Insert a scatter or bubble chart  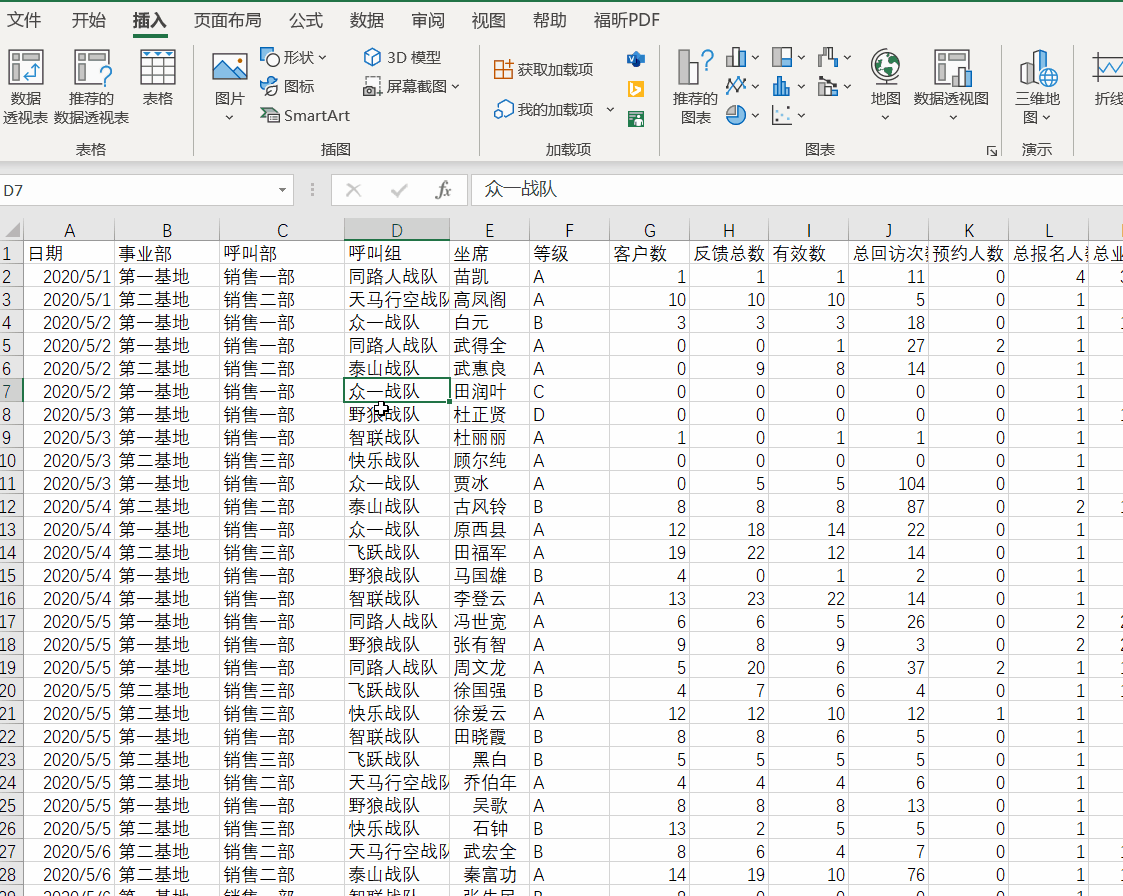click(781, 115)
